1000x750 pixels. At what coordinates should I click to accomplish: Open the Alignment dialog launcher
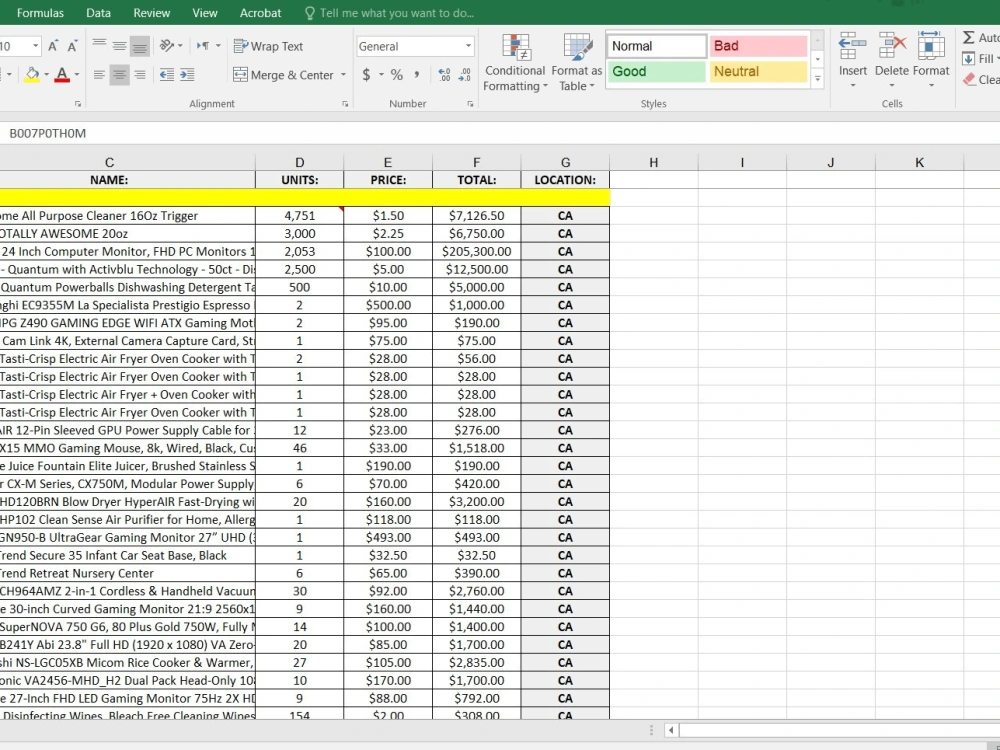tap(345, 104)
